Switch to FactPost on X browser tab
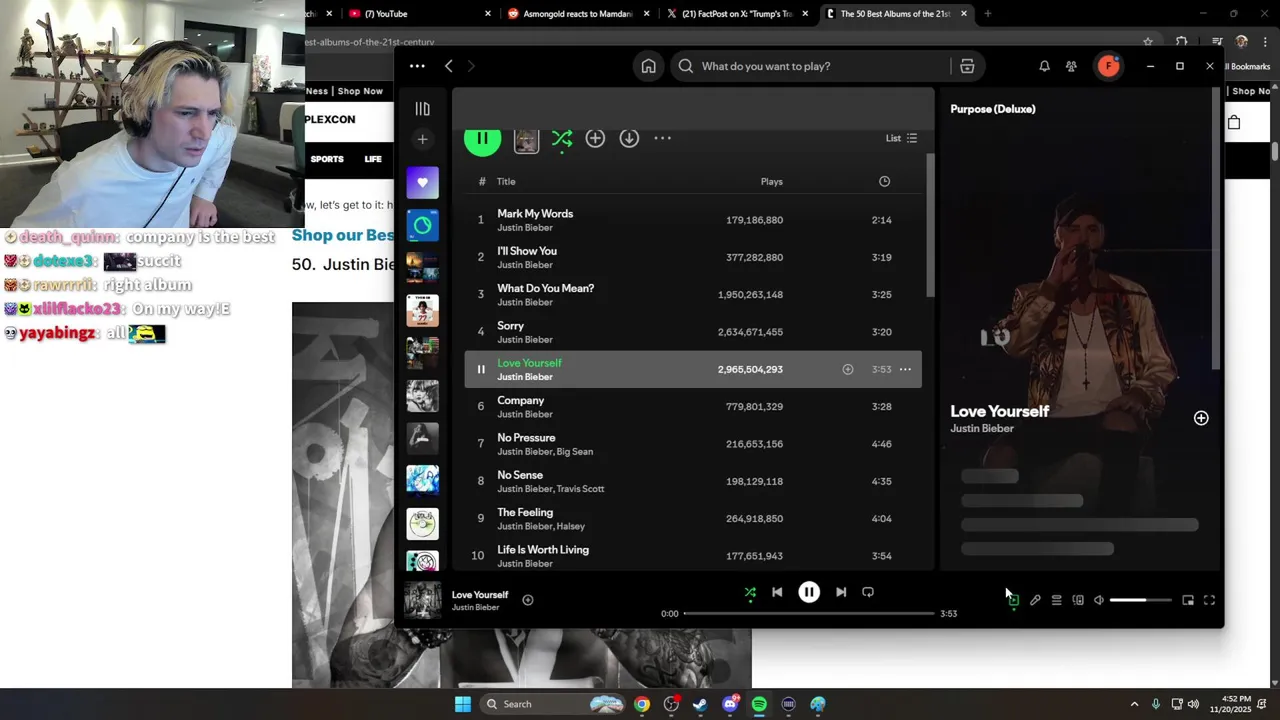The image size is (1280, 720). pyautogui.click(x=738, y=14)
